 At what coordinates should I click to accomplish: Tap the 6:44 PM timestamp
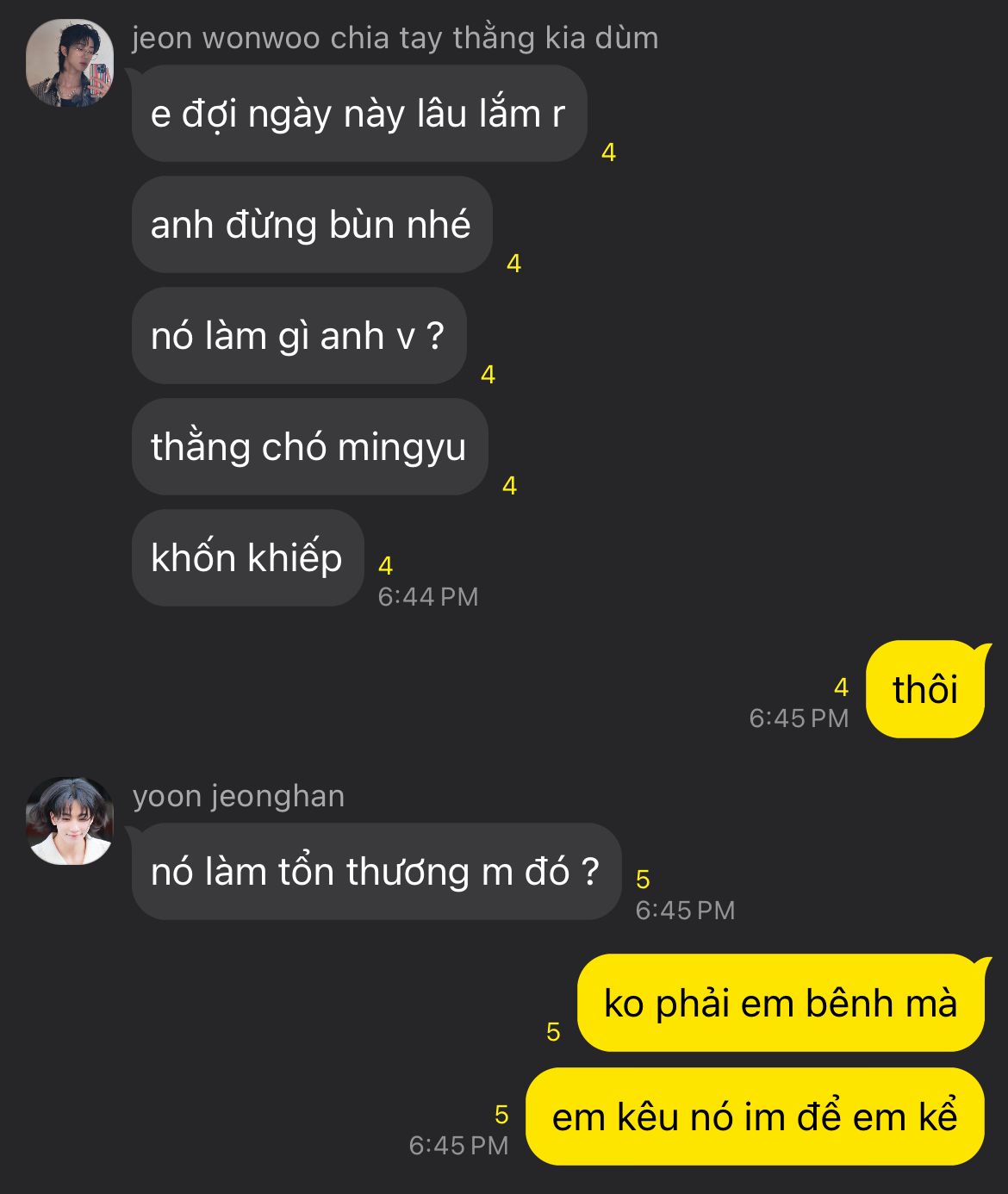428,597
